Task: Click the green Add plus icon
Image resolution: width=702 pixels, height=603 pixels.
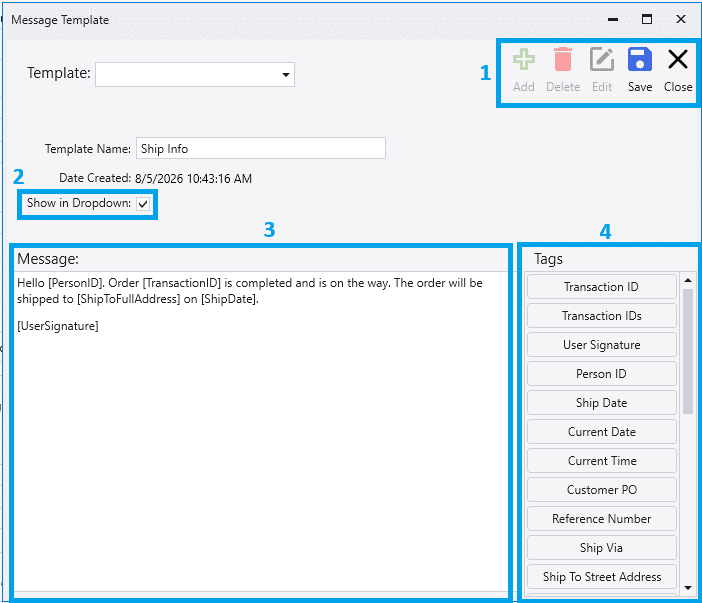Action: (x=523, y=60)
